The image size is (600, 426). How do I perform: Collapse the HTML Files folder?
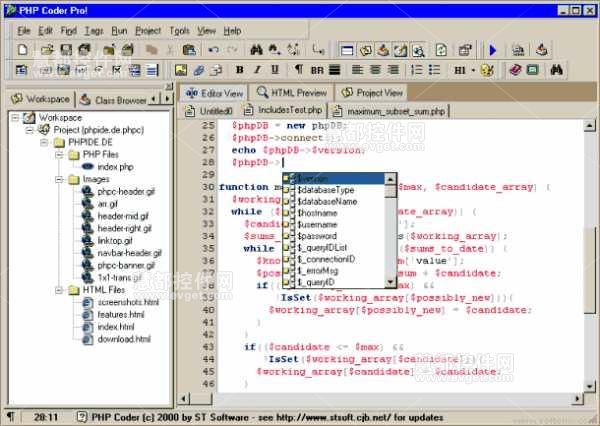(x=59, y=290)
